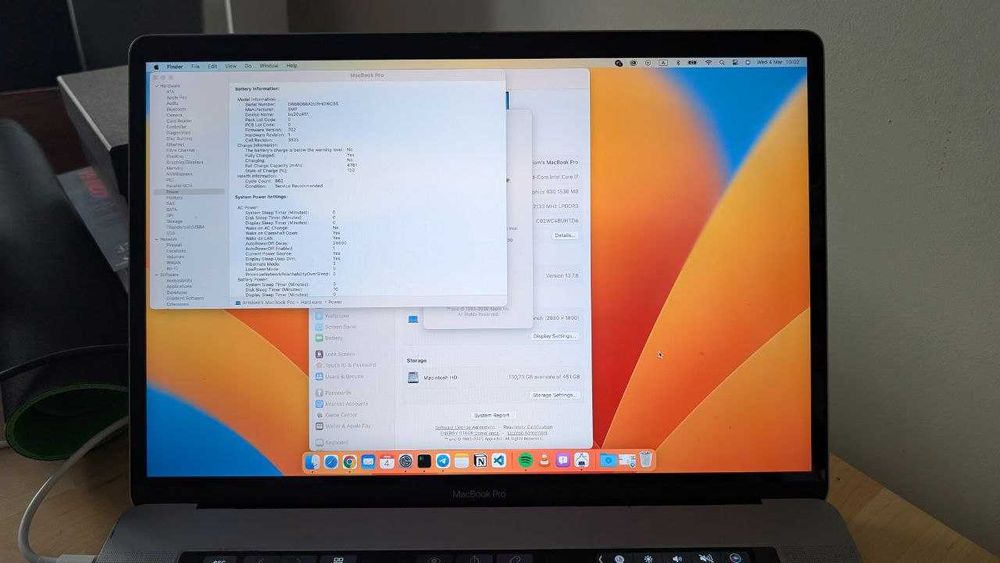Viewport: 1000px width, 563px height.
Task: Click the Display Settings... button
Action: 554,335
